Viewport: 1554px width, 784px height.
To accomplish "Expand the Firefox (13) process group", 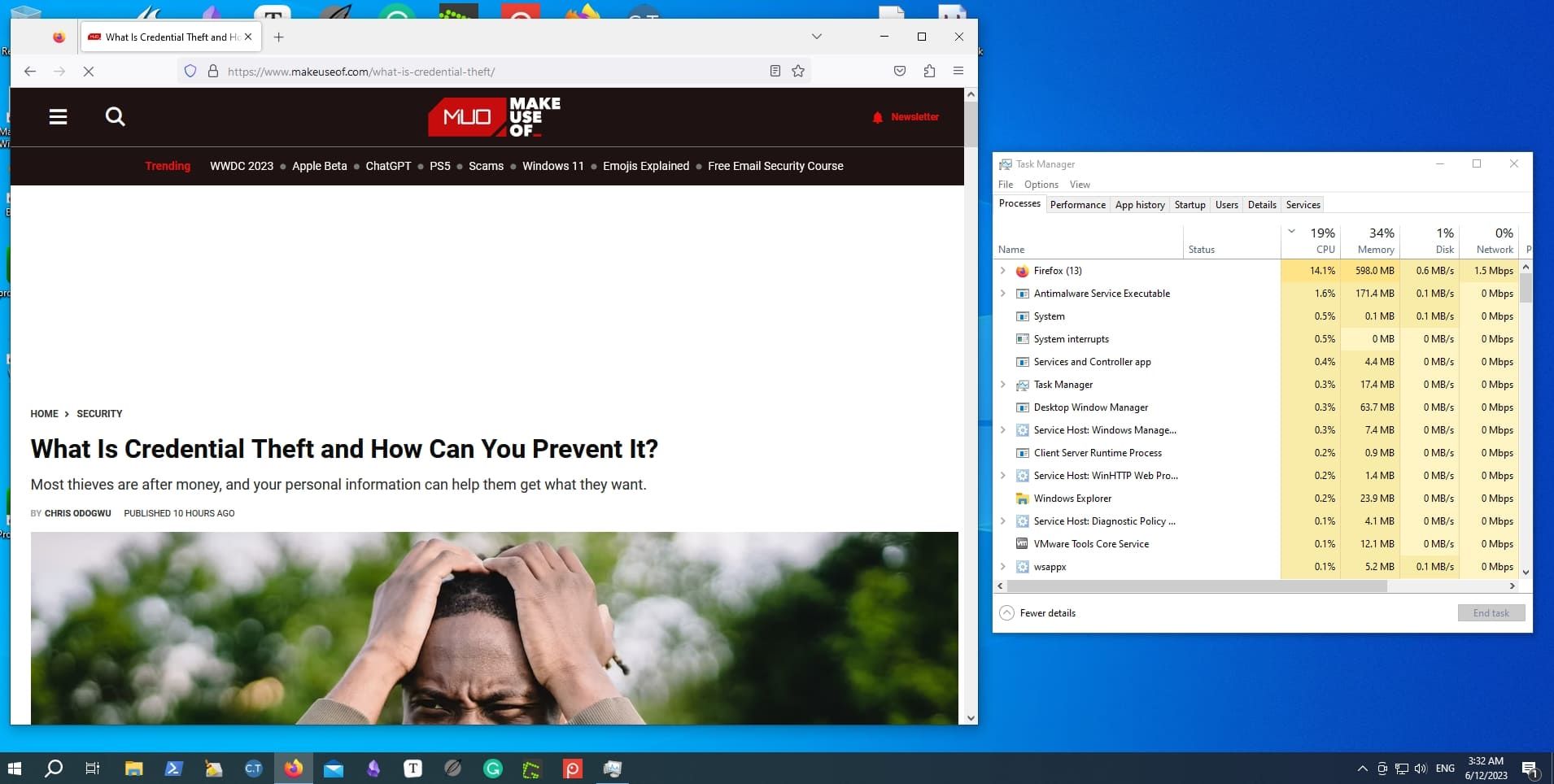I will pos(1002,271).
